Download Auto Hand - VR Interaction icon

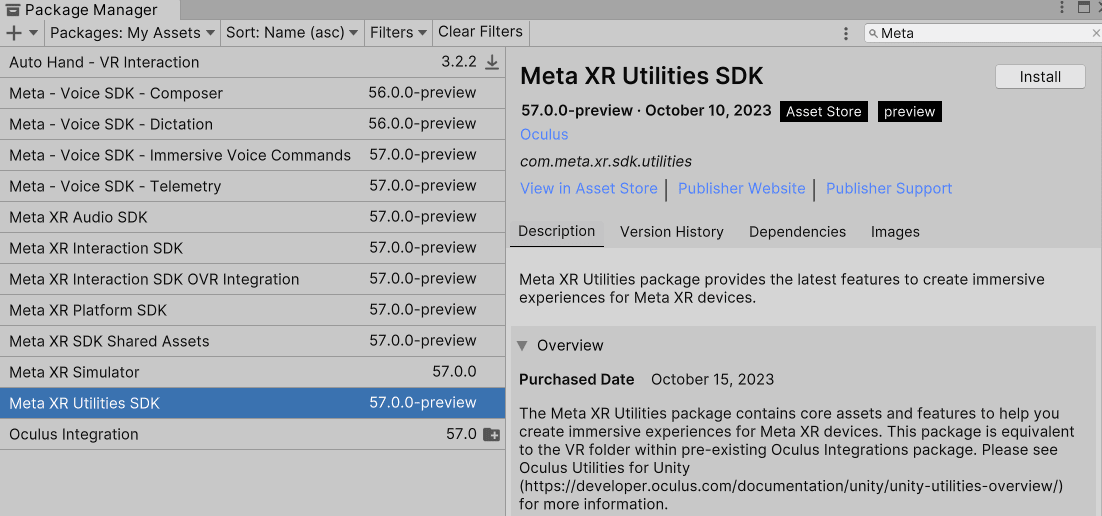coord(492,63)
